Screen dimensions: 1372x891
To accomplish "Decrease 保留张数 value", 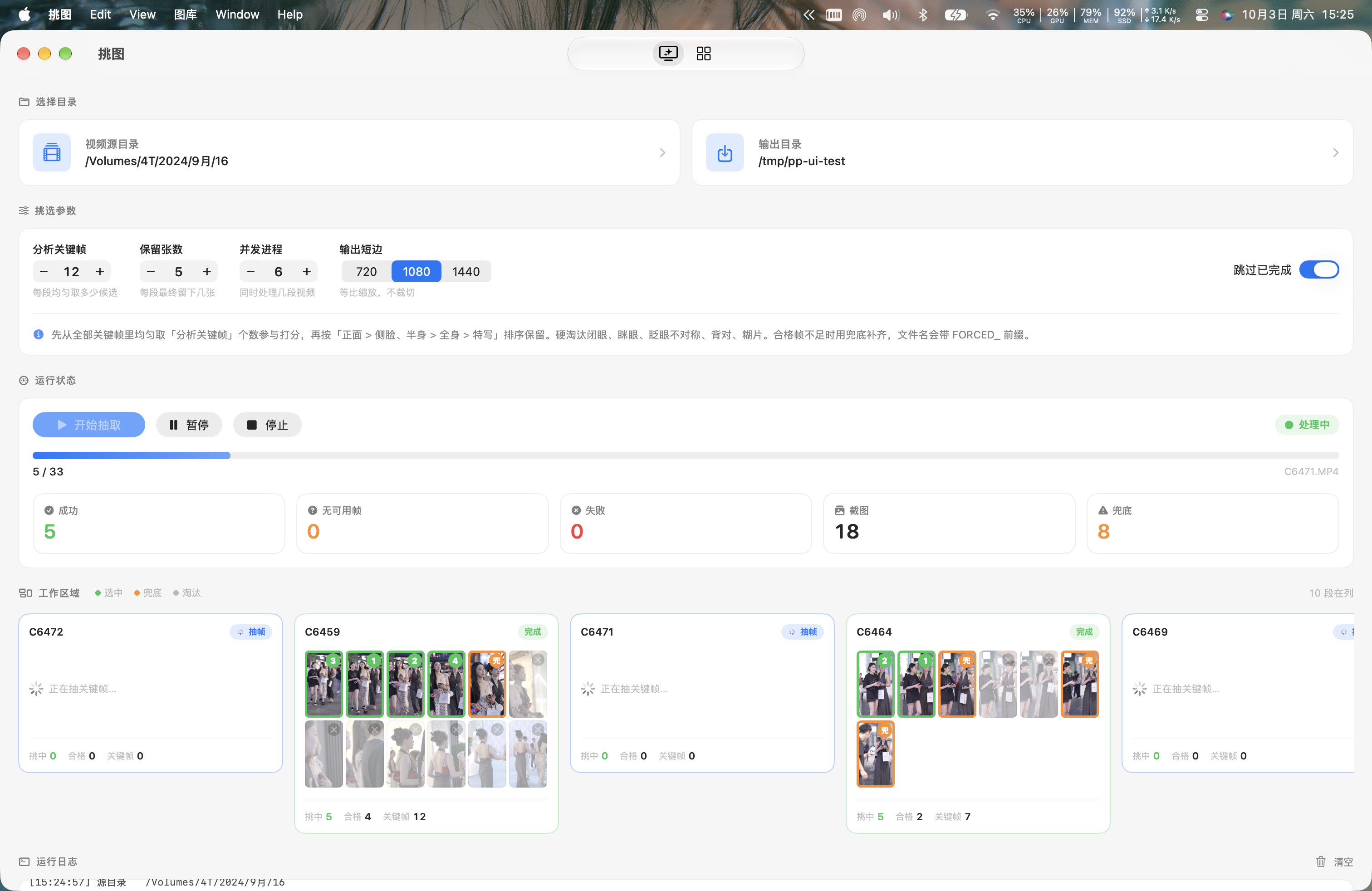I will pyautogui.click(x=151, y=271).
